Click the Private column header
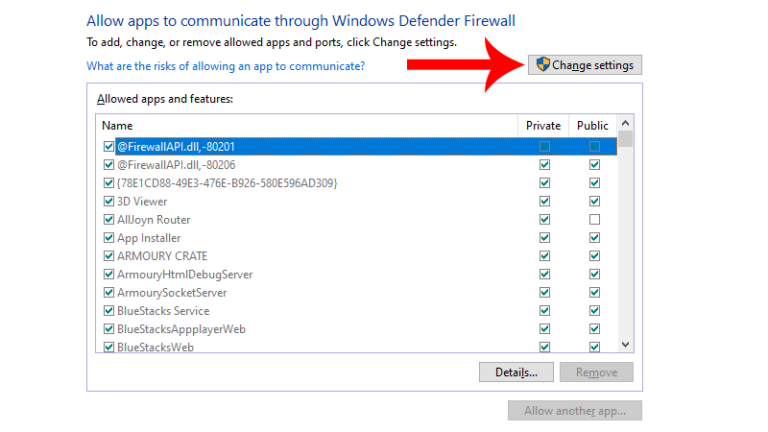 pos(543,126)
